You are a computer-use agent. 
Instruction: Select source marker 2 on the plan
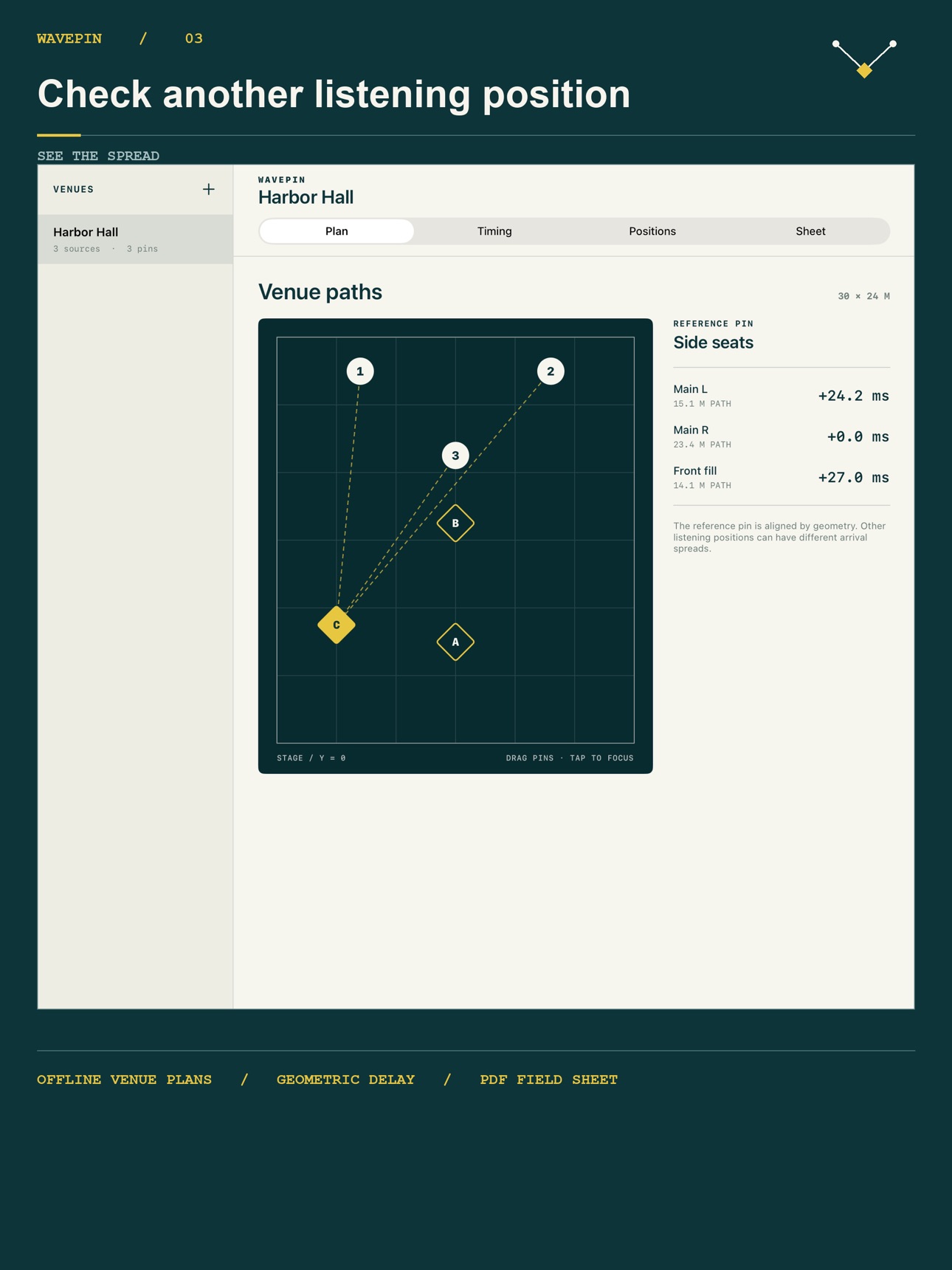point(551,371)
